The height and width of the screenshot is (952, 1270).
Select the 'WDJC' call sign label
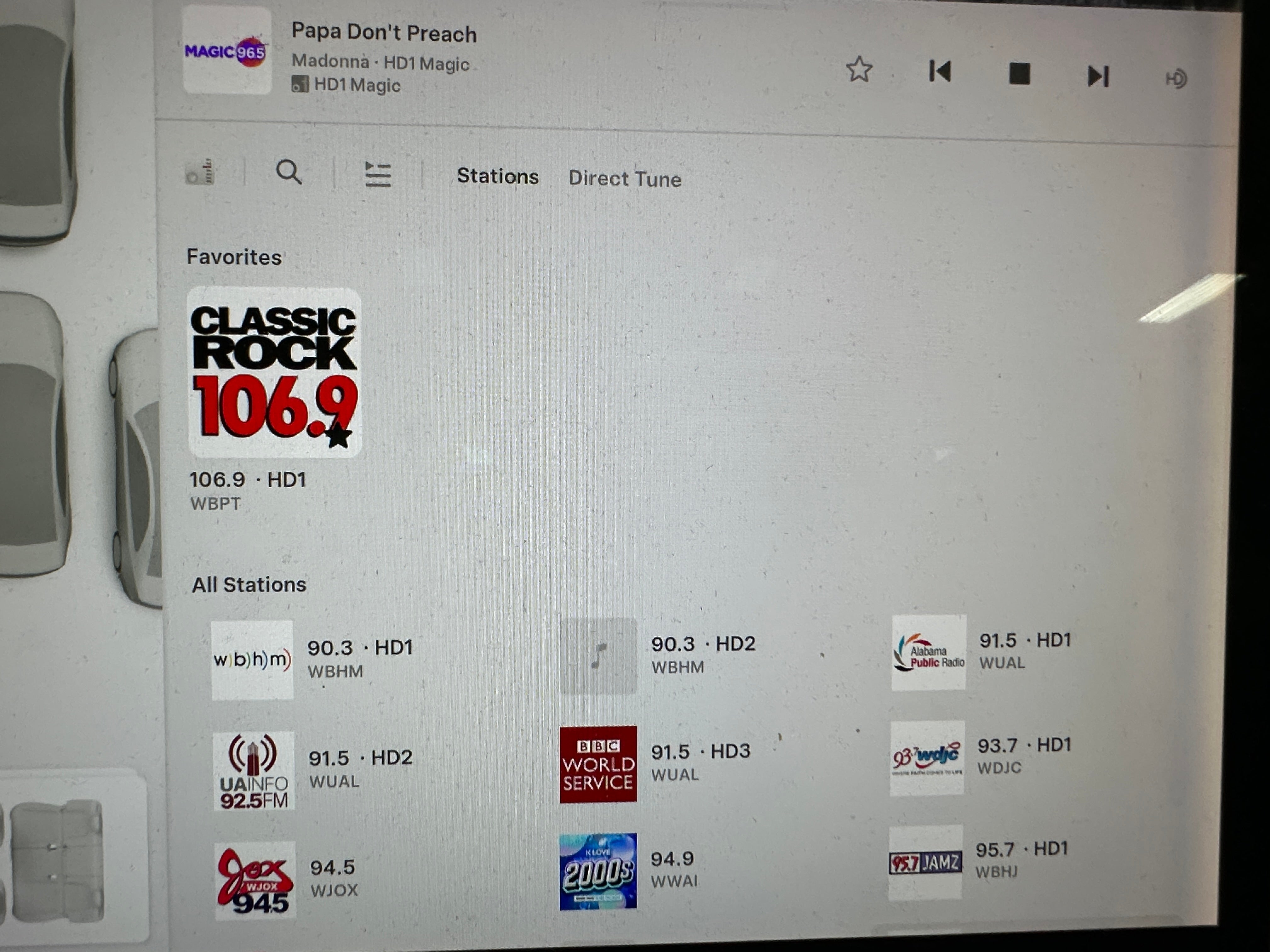(x=999, y=768)
